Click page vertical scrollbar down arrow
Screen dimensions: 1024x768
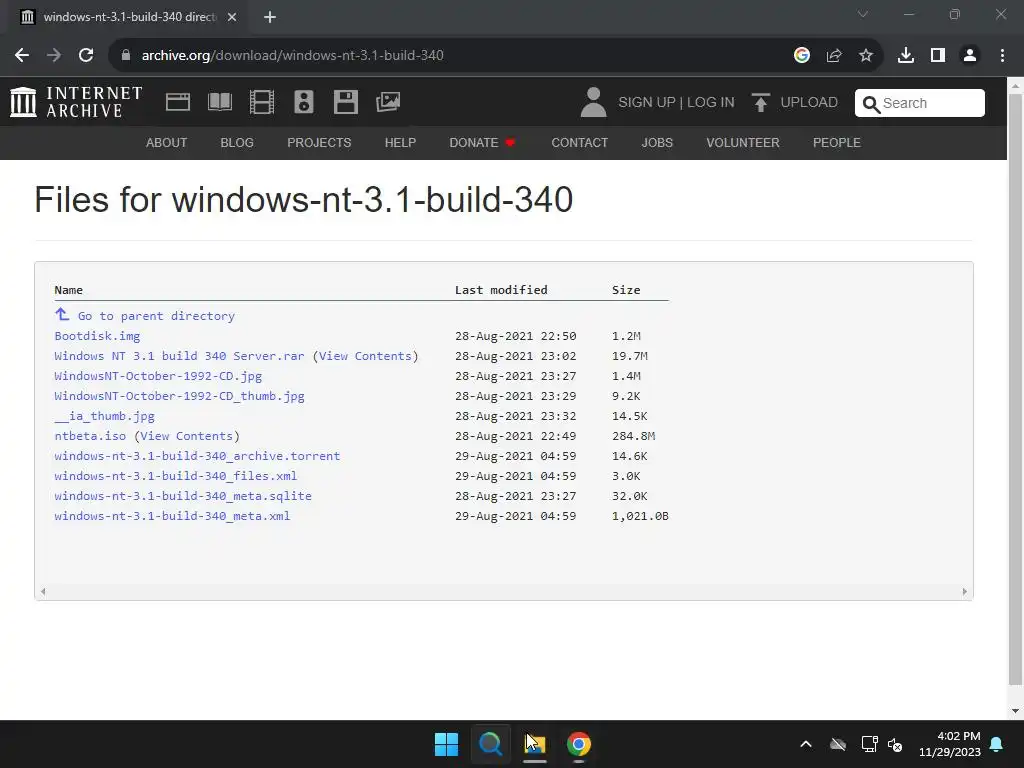[x=1016, y=711]
